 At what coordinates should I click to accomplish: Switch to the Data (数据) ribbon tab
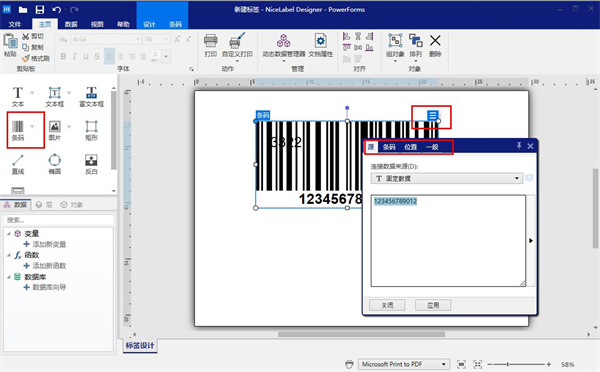pos(71,24)
